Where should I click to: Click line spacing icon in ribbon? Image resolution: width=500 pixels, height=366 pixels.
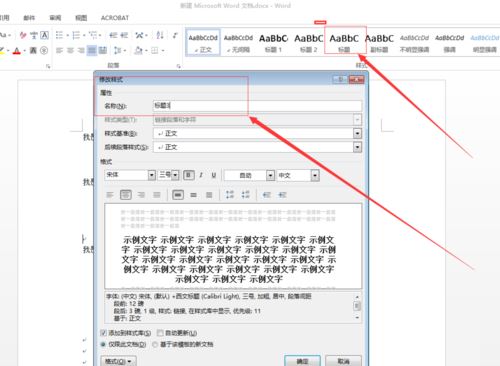click(118, 50)
